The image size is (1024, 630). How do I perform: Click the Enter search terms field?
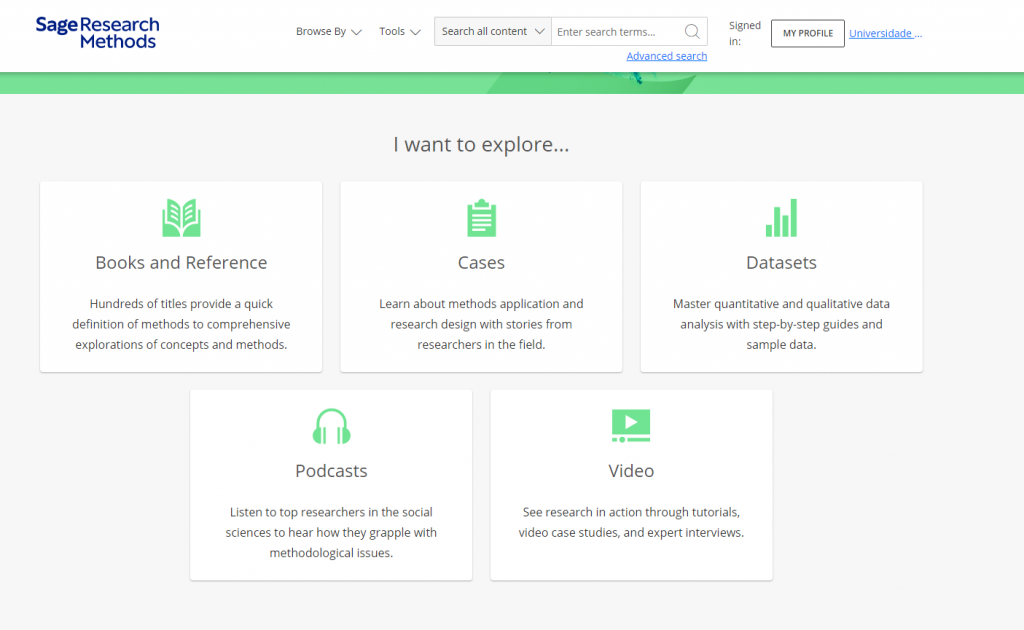616,32
